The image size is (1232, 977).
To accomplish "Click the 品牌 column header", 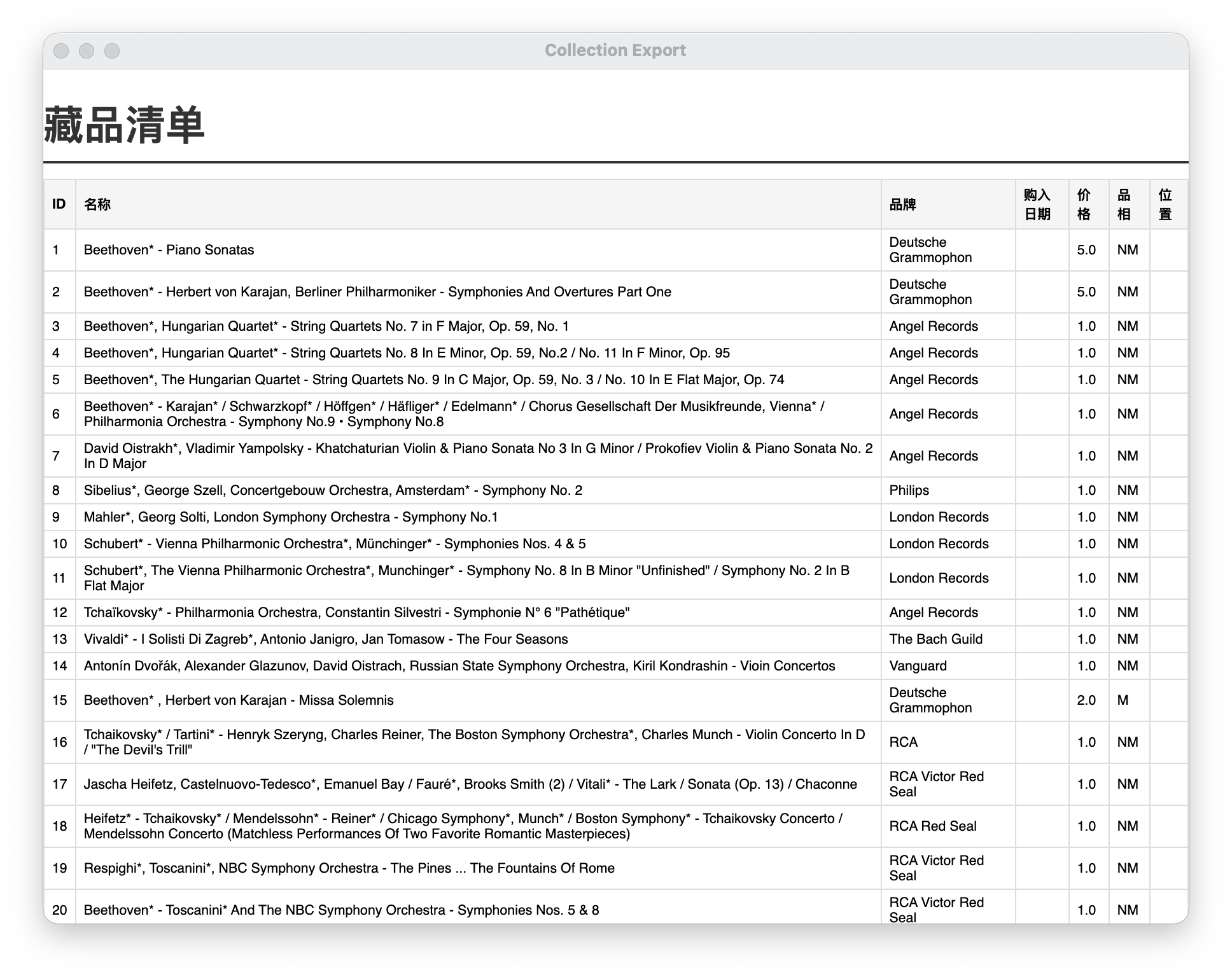I will [948, 204].
